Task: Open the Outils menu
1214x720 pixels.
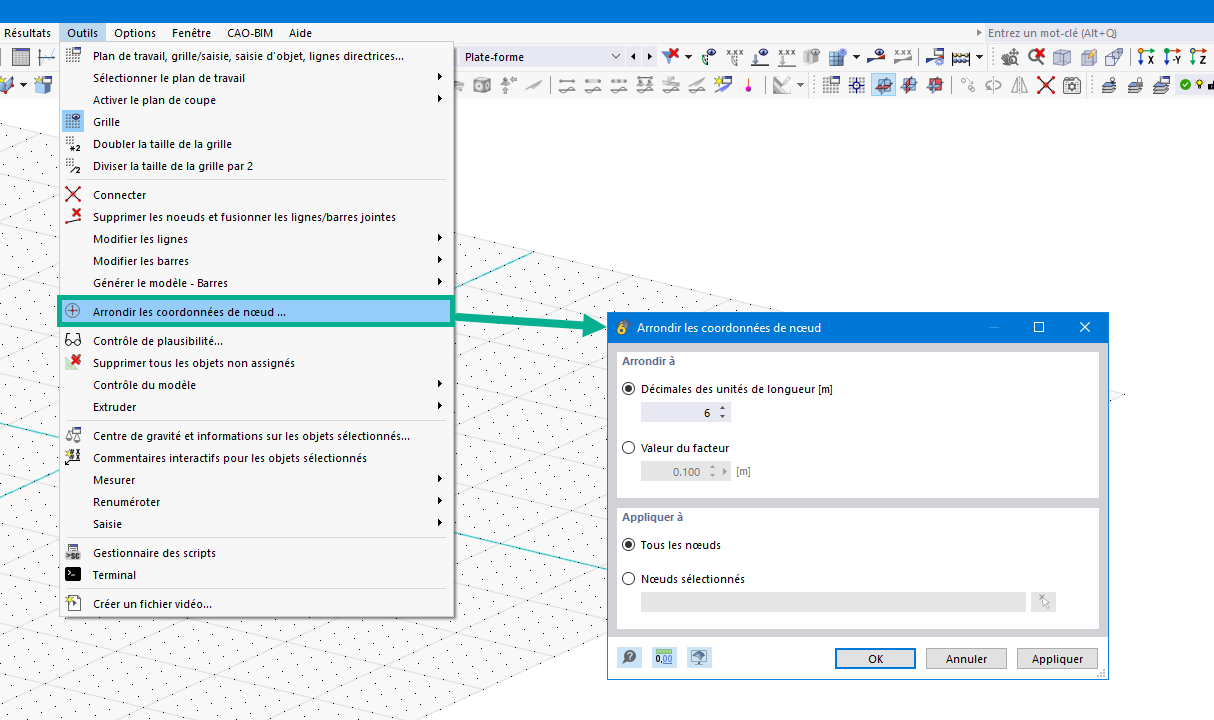Action: pyautogui.click(x=83, y=33)
